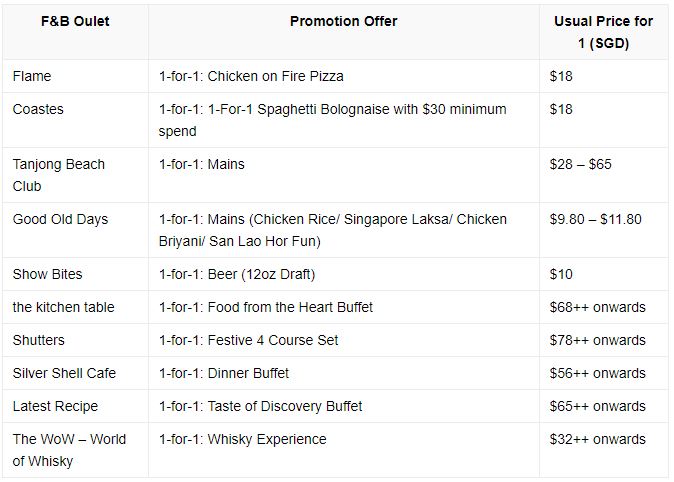Select the Coastes outlet cell
674x482 pixels.
coord(38,109)
